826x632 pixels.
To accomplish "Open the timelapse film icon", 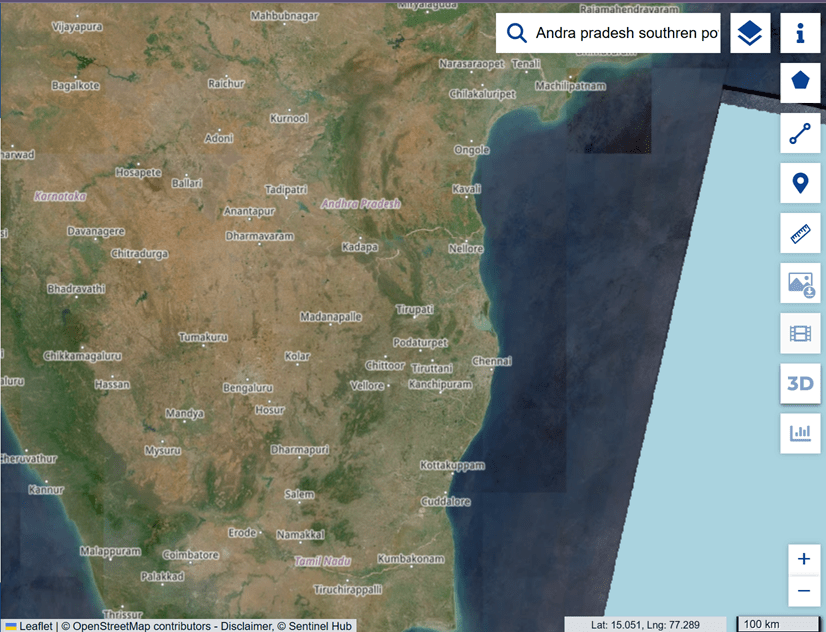I will pos(800,333).
